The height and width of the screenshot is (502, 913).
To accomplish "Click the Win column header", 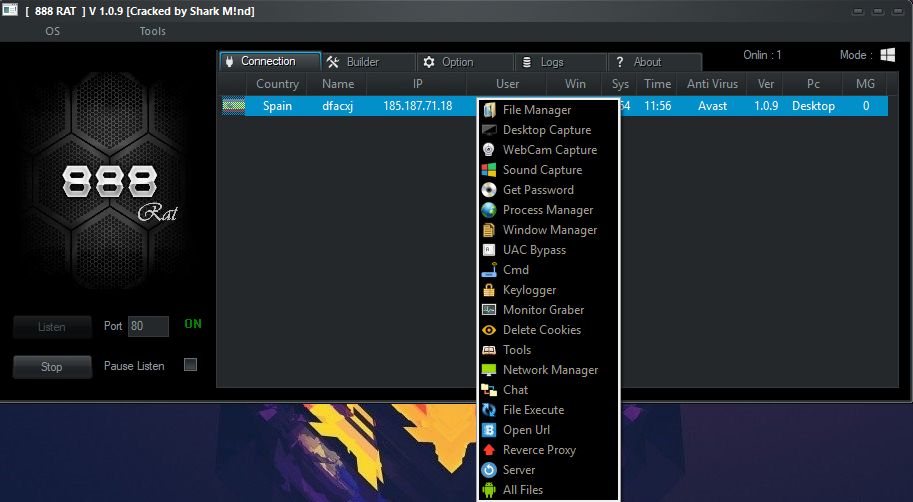I will 575,84.
